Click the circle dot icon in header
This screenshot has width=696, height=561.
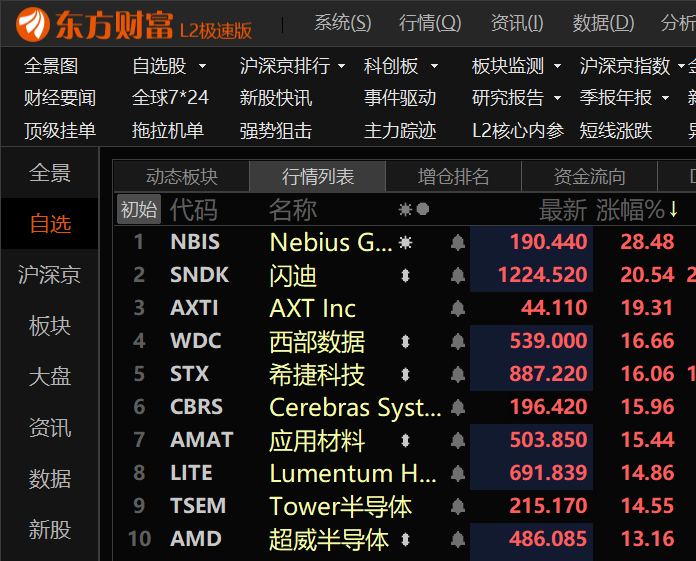point(423,209)
